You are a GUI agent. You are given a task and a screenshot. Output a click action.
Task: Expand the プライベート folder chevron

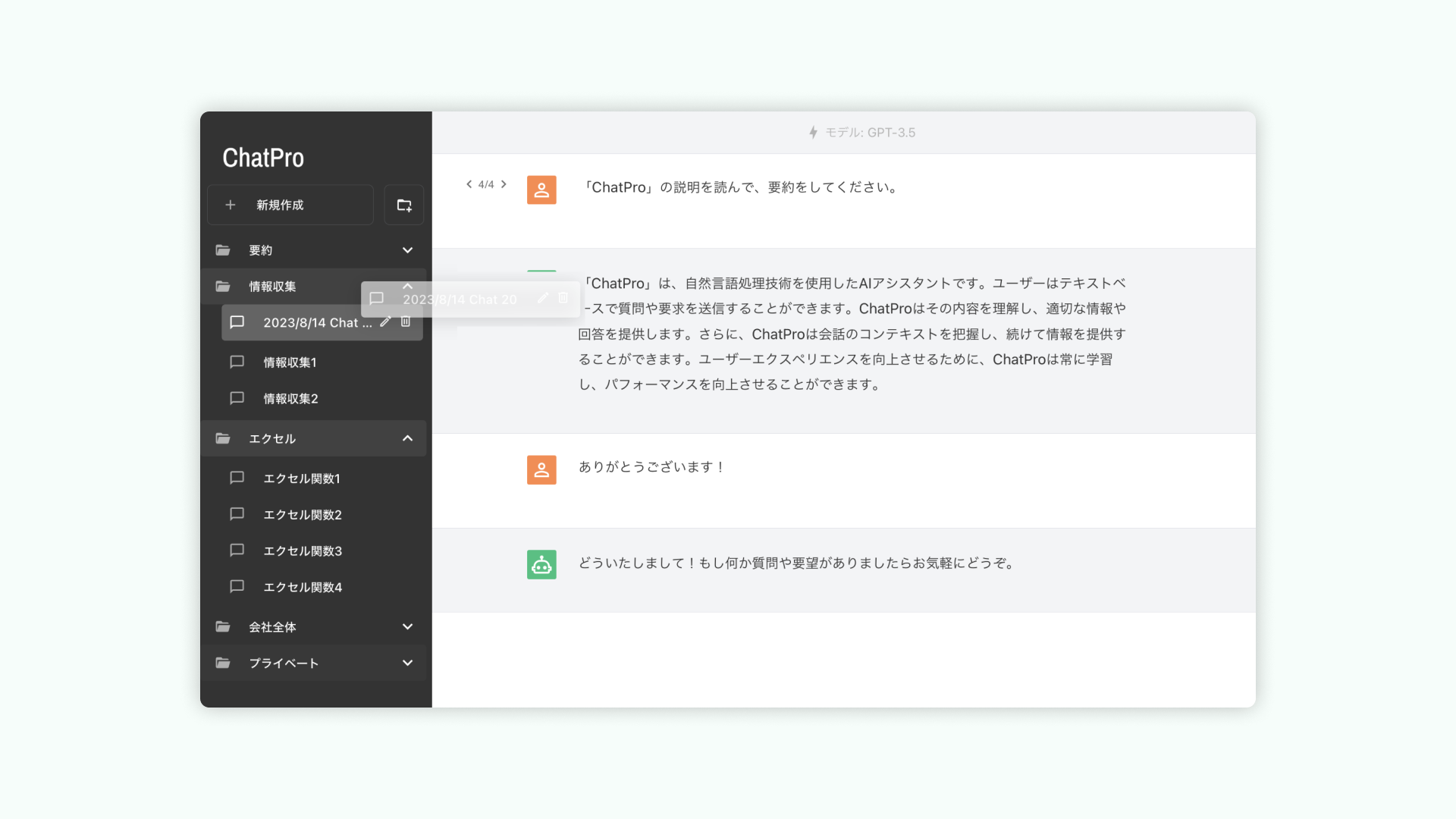[407, 663]
